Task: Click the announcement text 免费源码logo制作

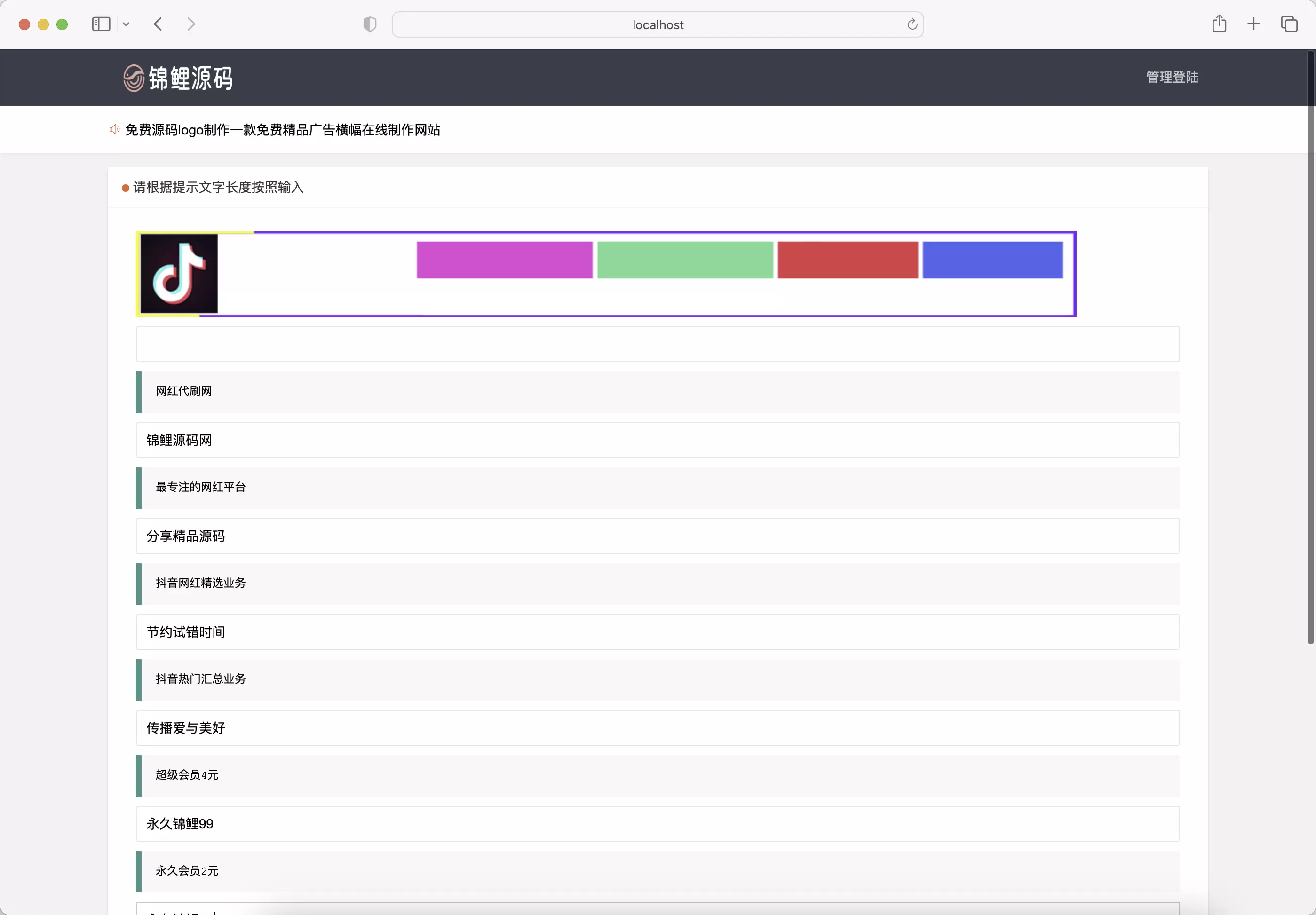Action: [283, 130]
